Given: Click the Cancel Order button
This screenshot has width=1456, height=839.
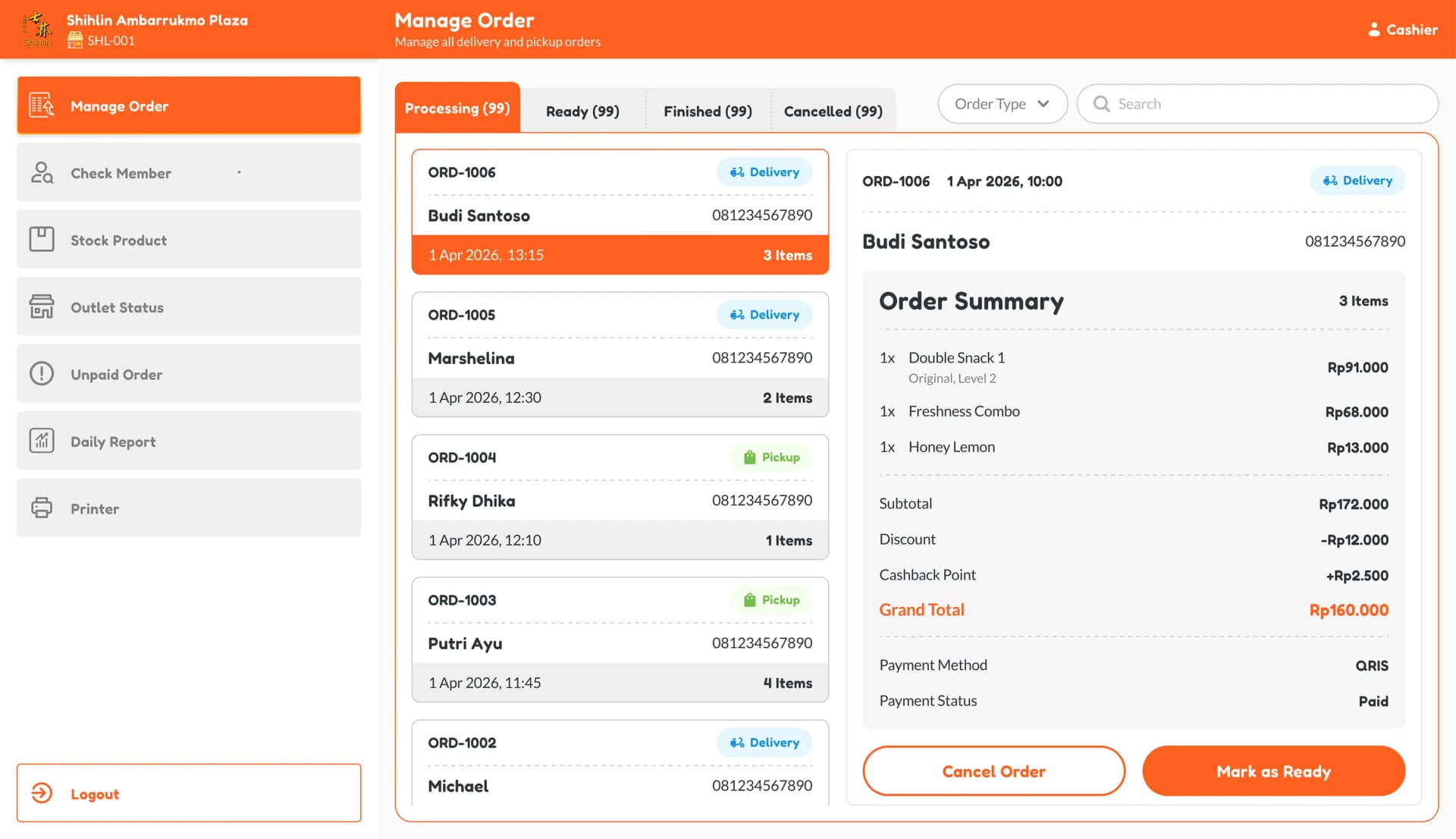Looking at the screenshot, I should pyautogui.click(x=993, y=771).
